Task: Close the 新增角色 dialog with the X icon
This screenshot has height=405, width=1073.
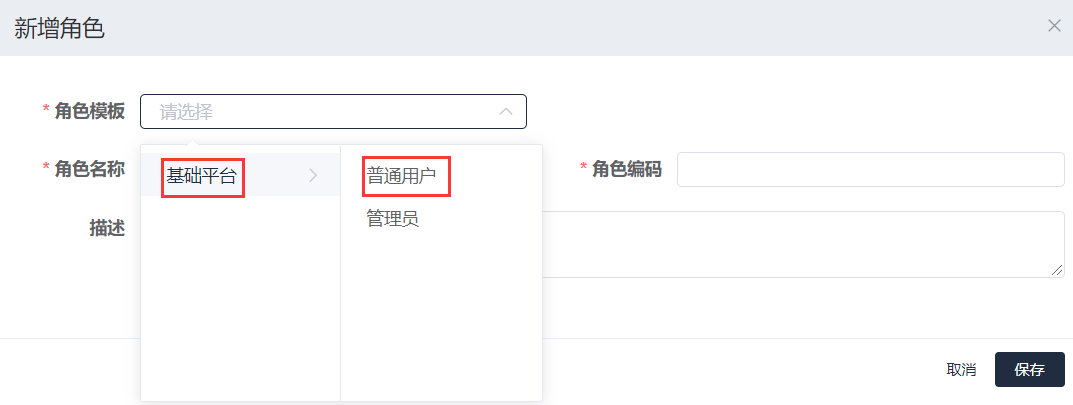Action: pyautogui.click(x=1054, y=26)
